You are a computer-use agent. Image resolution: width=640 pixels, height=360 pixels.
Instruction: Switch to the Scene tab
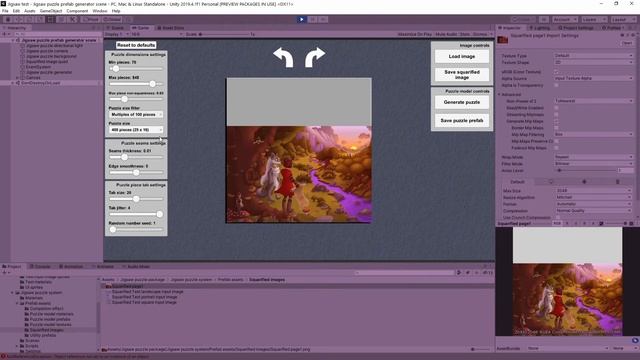point(116,28)
